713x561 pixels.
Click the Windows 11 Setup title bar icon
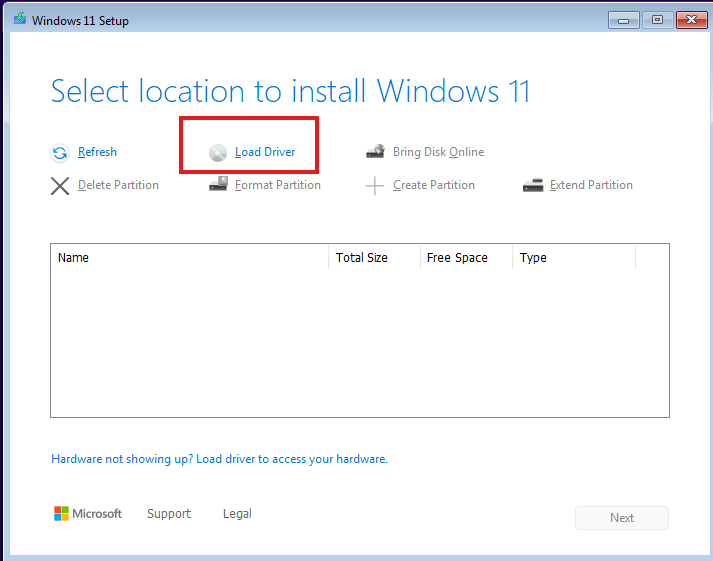point(19,20)
